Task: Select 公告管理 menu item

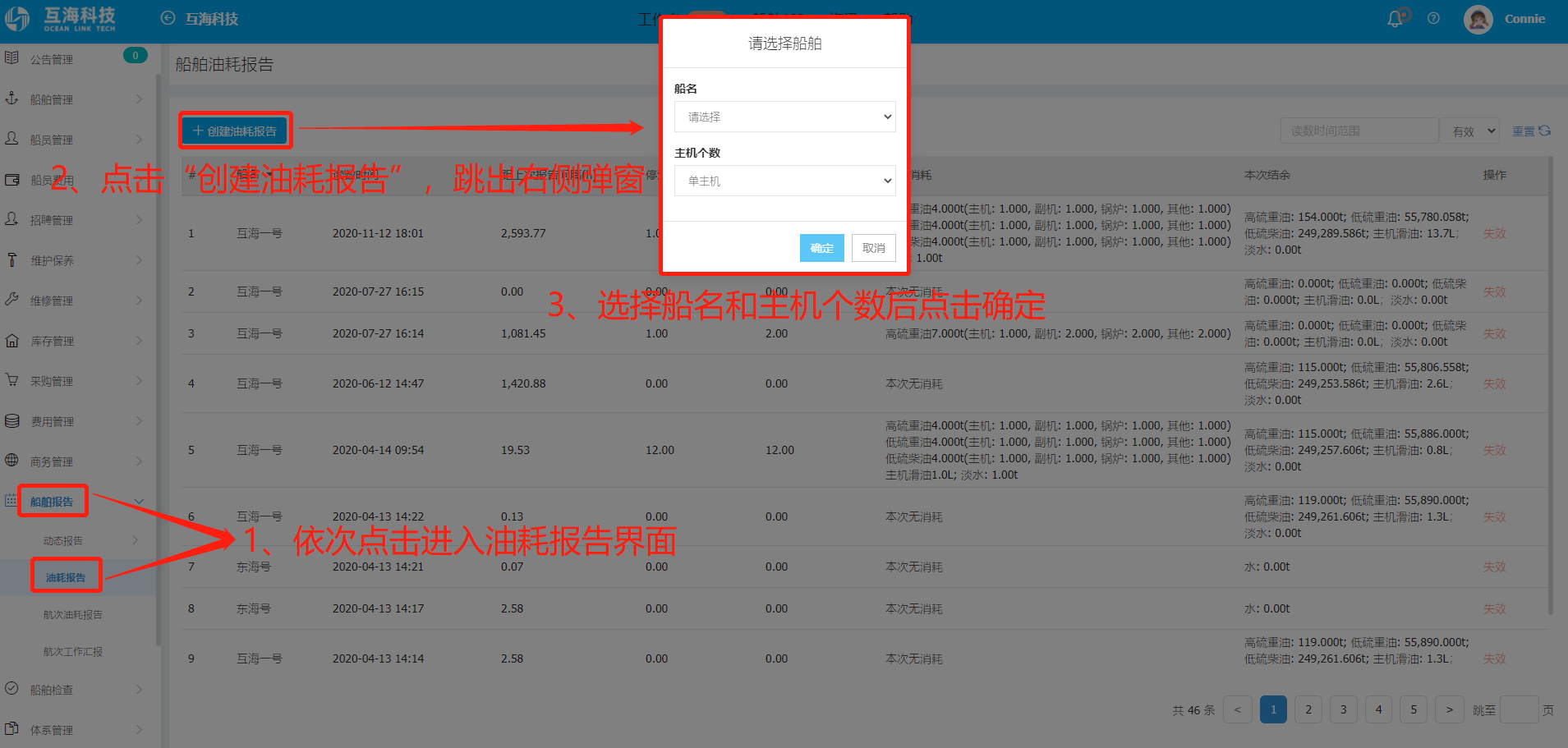Action: [x=52, y=59]
